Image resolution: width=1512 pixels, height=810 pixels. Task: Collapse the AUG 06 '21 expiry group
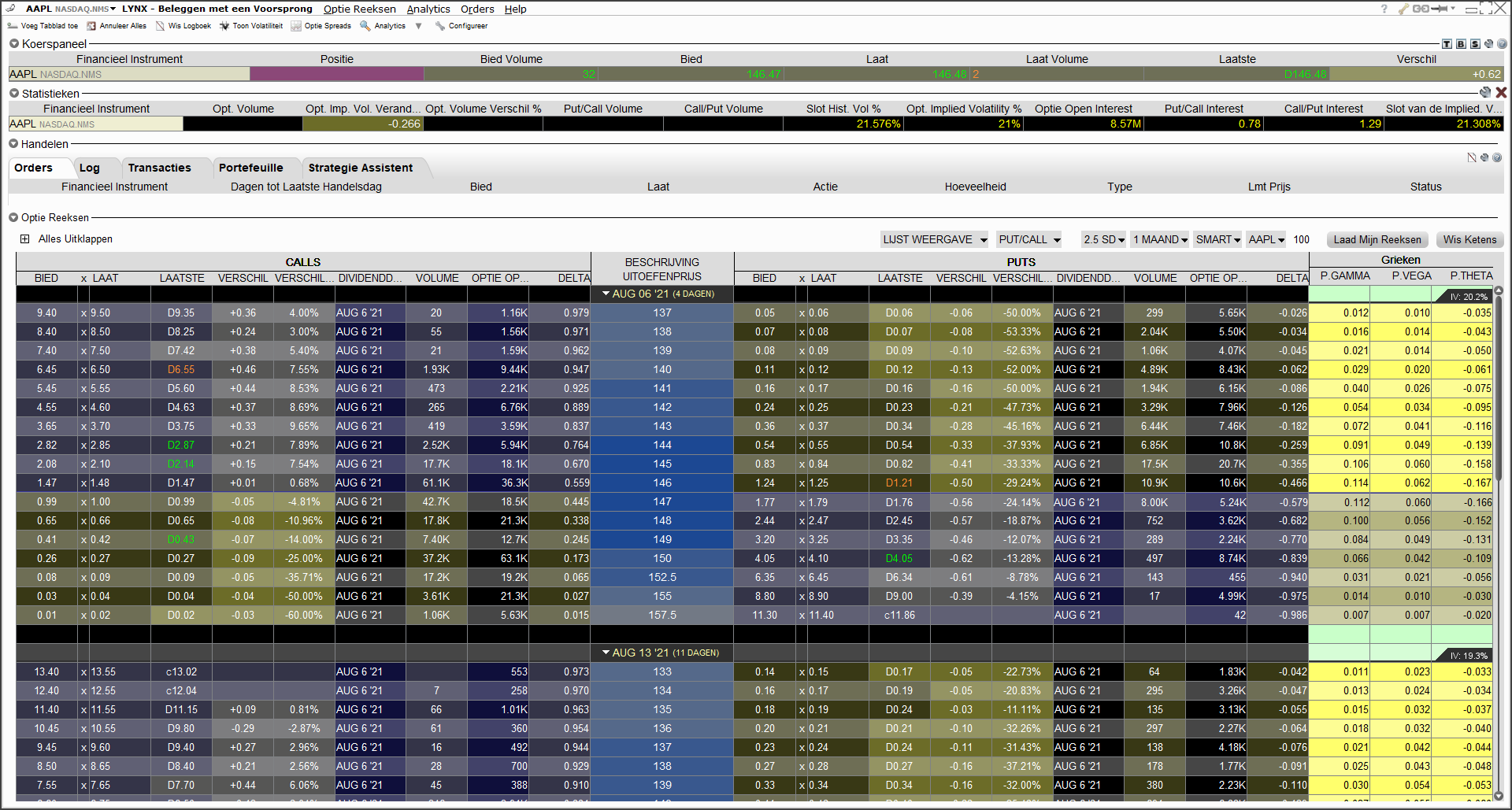coord(606,294)
